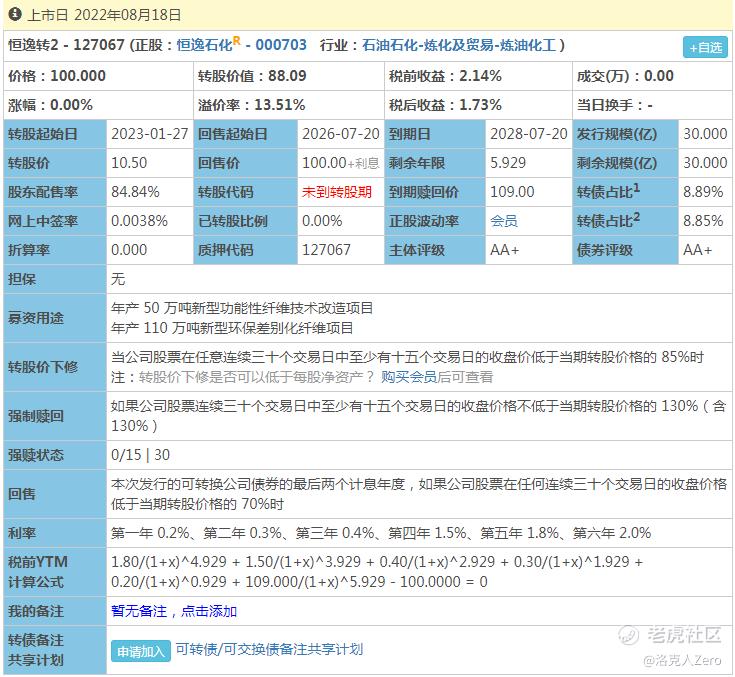Click the bond title 恒逸转2 - 127067
This screenshot has width=735, height=677.
click(x=66, y=45)
